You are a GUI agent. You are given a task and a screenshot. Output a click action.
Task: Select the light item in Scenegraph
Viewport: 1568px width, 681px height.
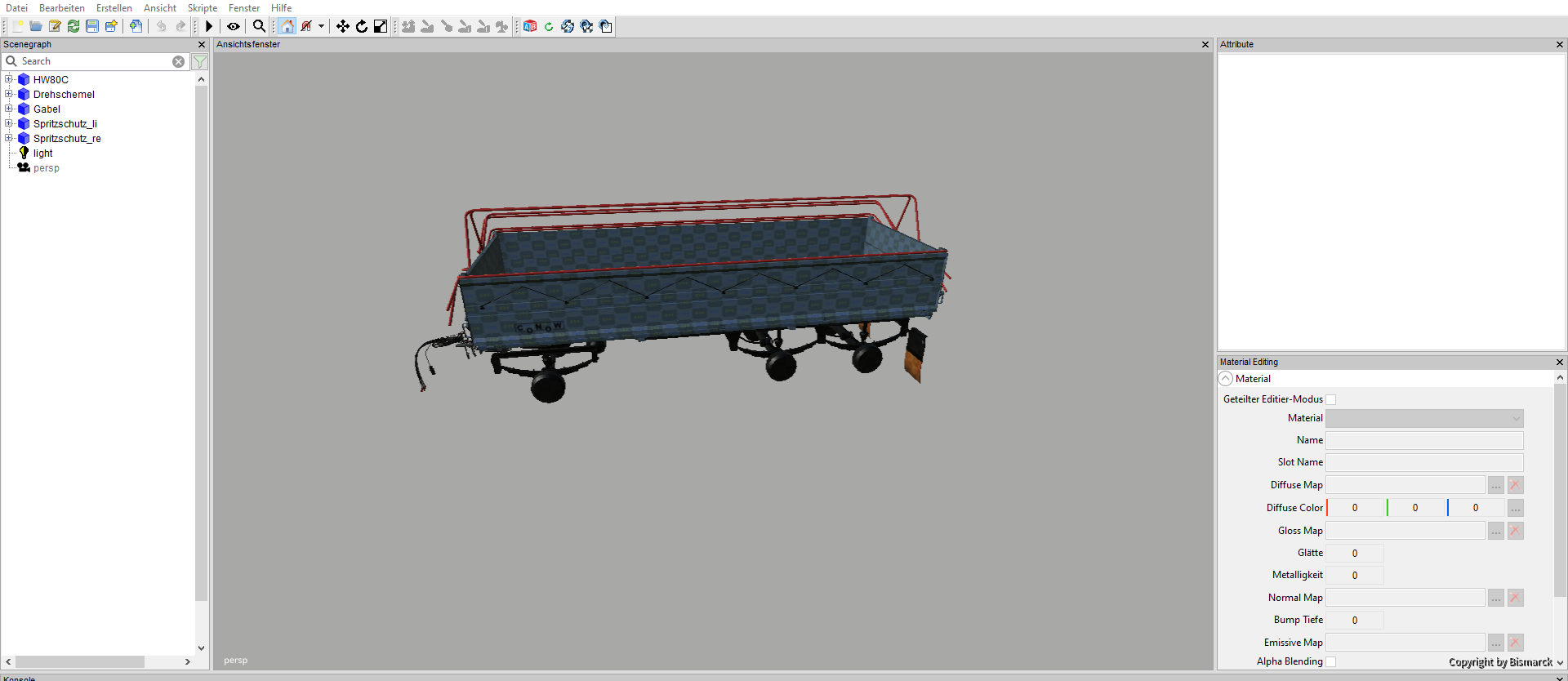tap(43, 154)
